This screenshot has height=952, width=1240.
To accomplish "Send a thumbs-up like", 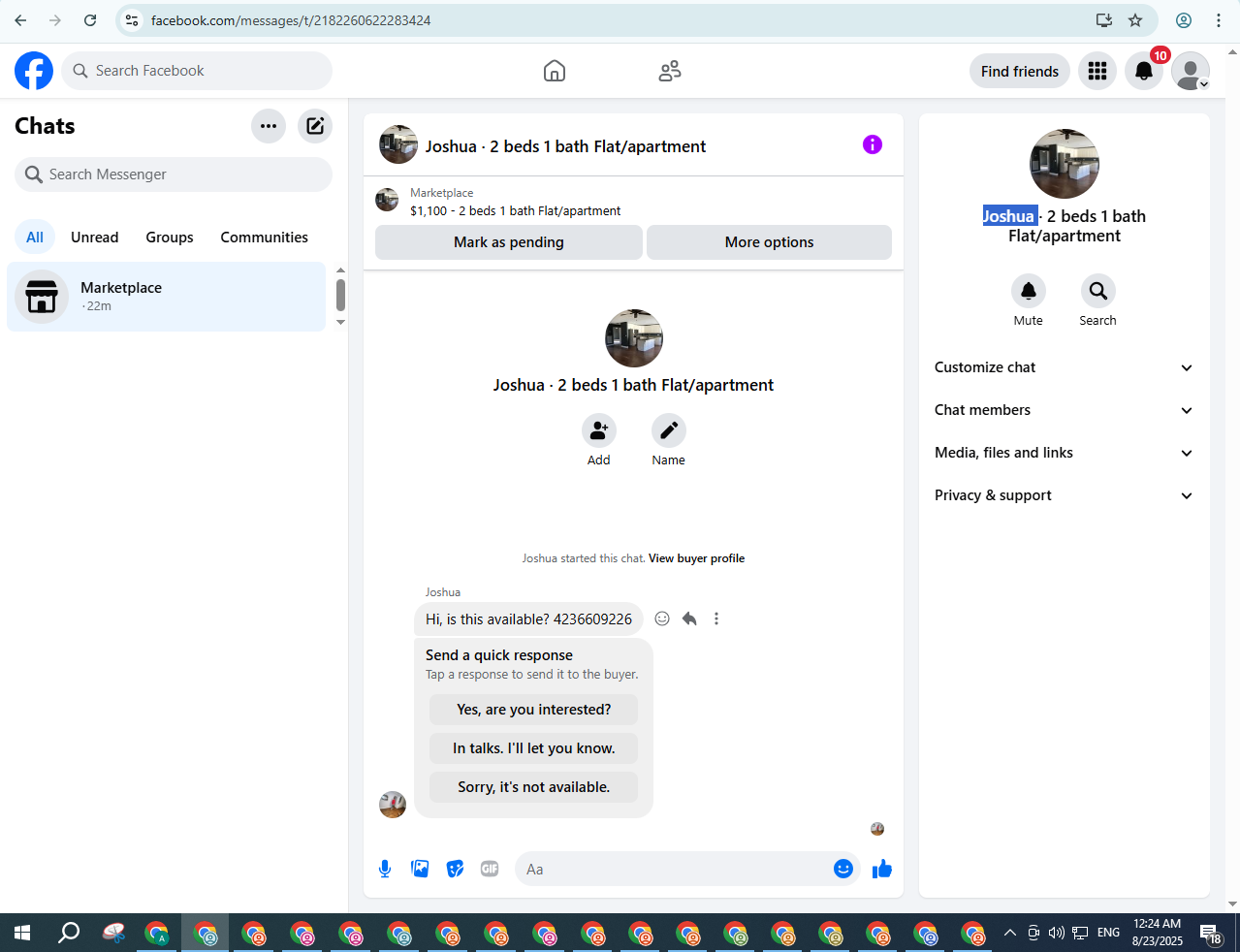I will (x=881, y=869).
